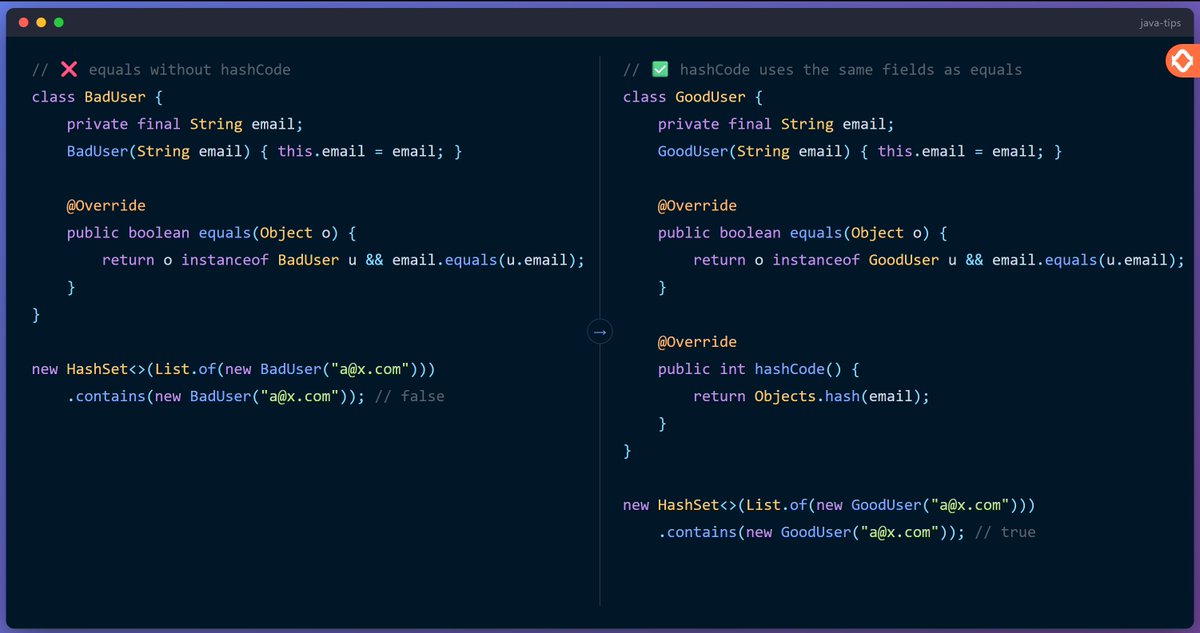Click the "@Override" above hashCode
1200x633 pixels.
pyautogui.click(x=697, y=341)
